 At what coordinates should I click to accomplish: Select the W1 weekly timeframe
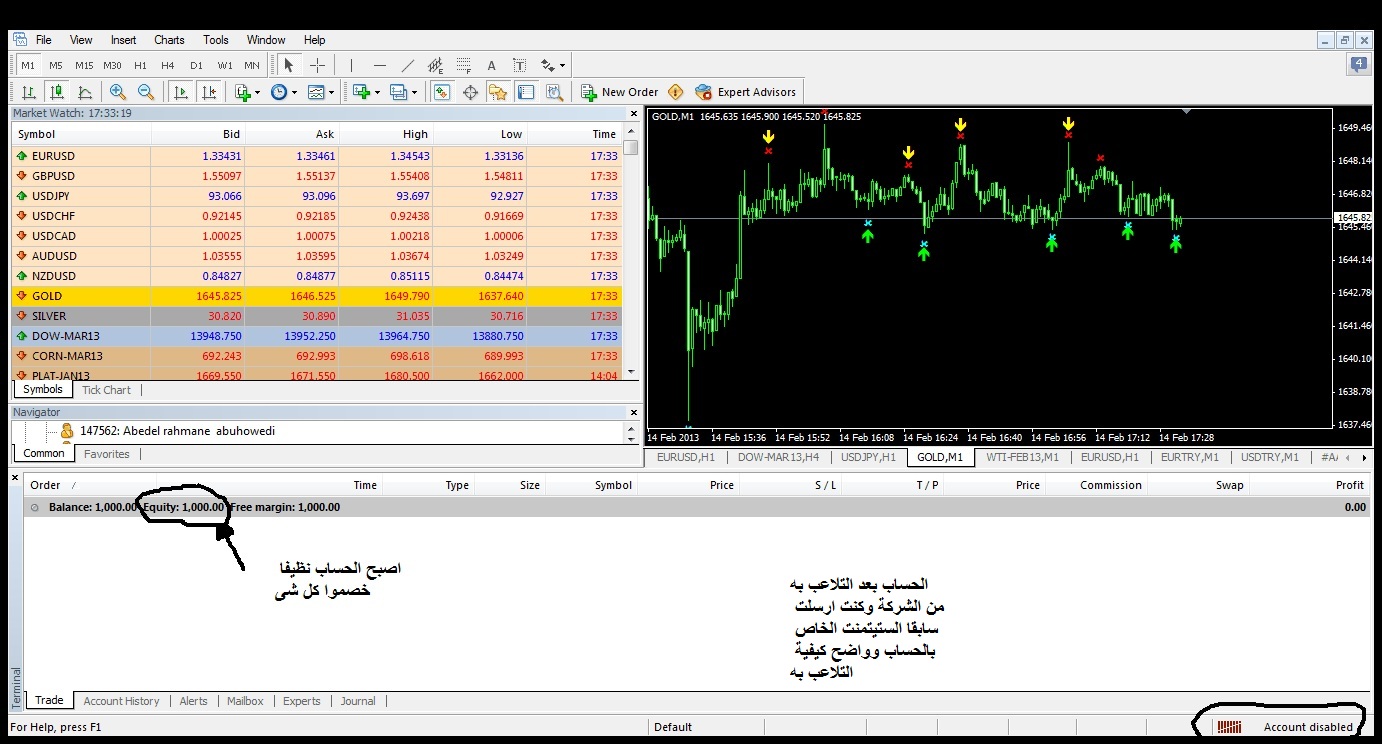[x=225, y=65]
